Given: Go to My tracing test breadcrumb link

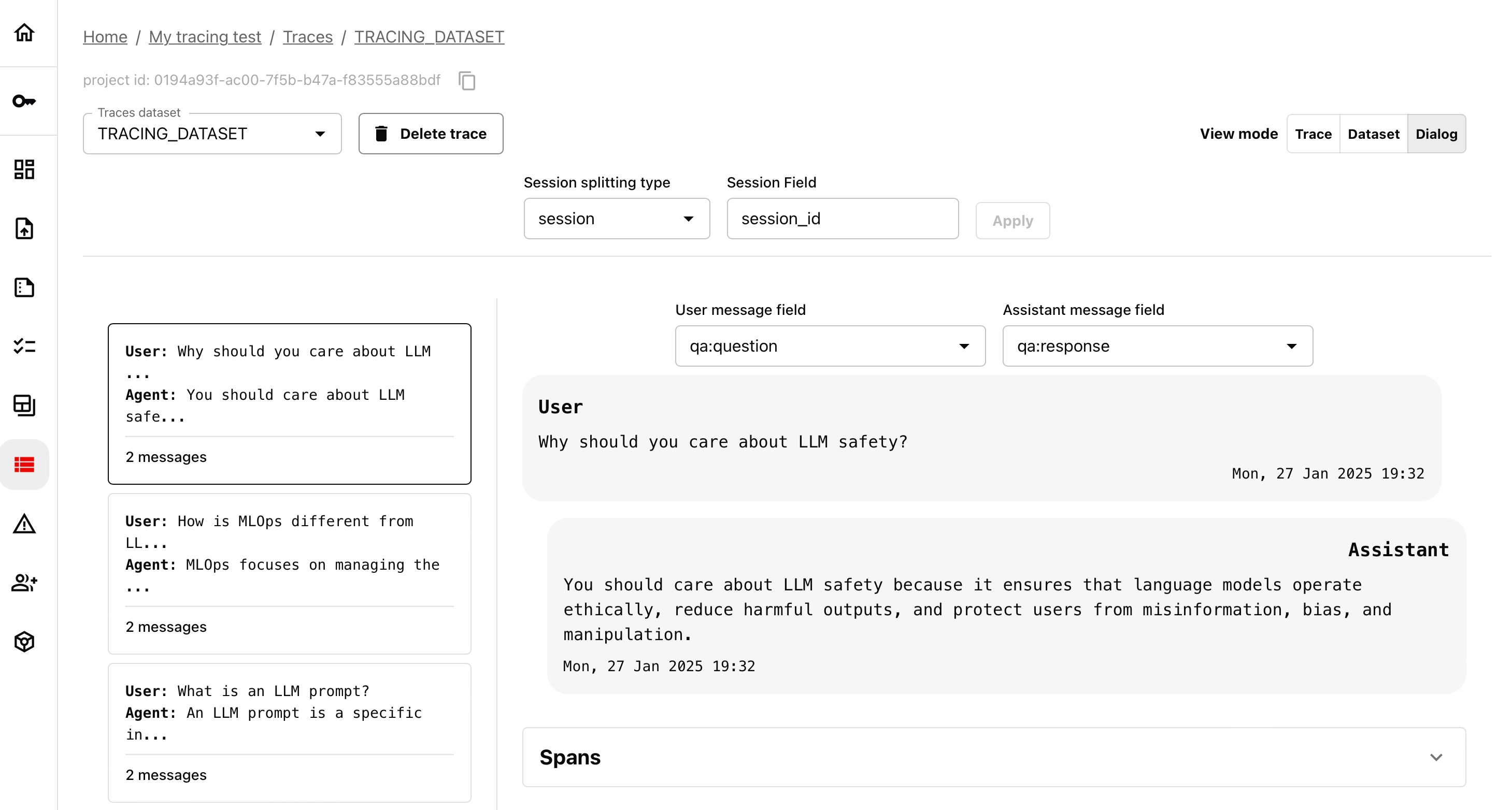Looking at the screenshot, I should (x=205, y=36).
